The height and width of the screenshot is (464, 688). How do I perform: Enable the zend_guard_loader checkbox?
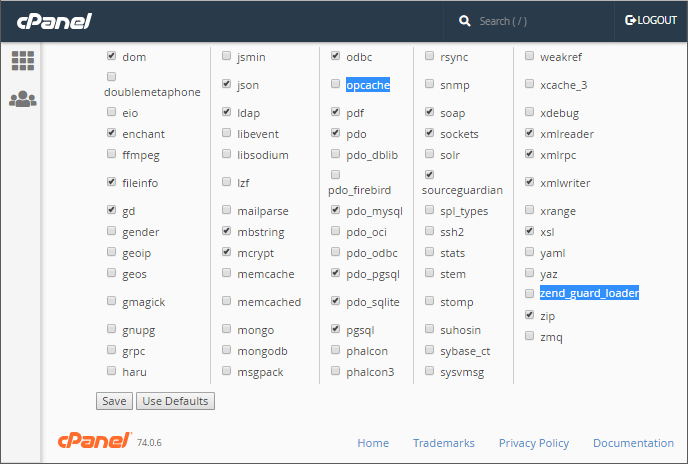[x=530, y=293]
